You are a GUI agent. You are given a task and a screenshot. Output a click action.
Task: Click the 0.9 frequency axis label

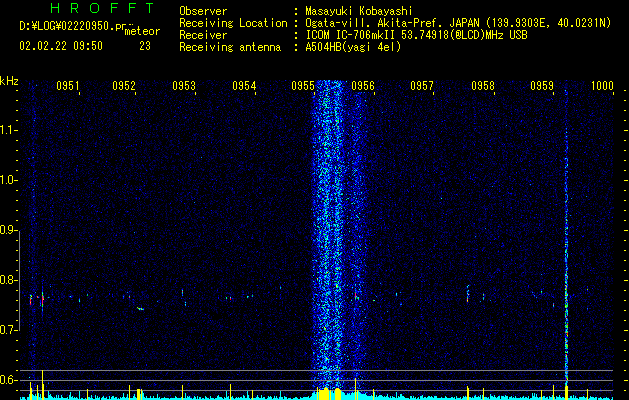point(8,230)
